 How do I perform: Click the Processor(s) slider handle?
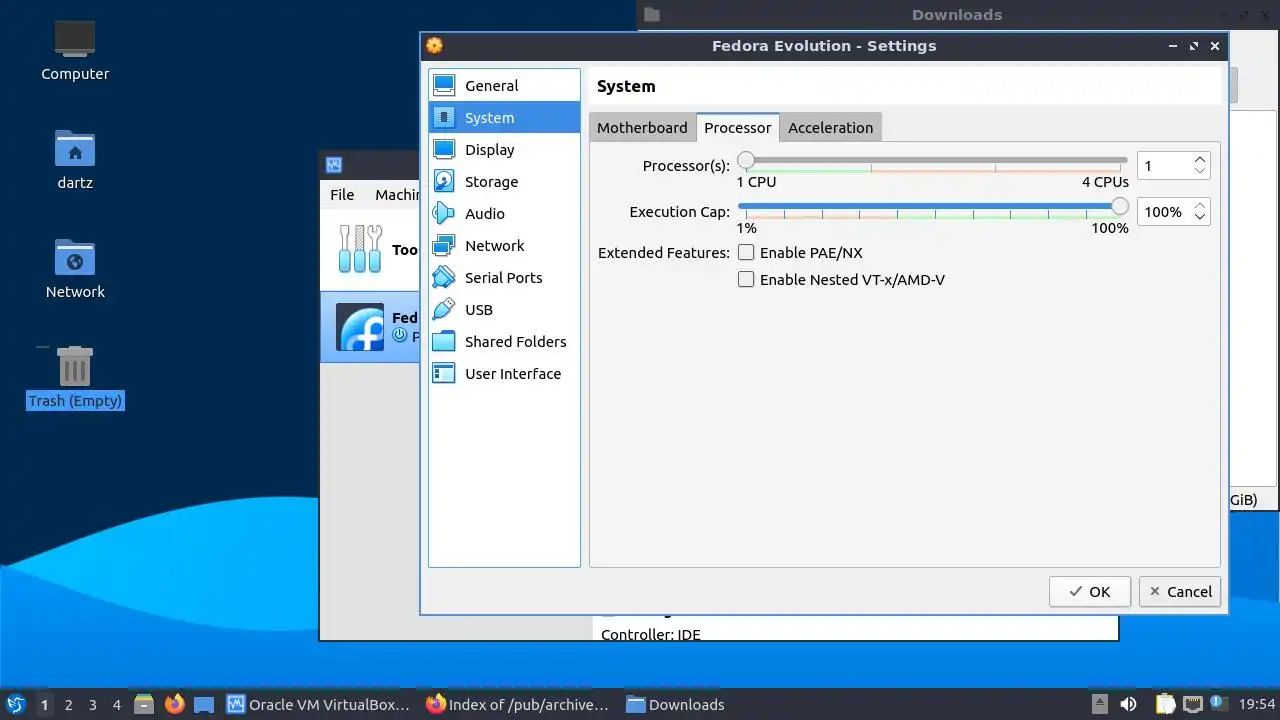746,160
